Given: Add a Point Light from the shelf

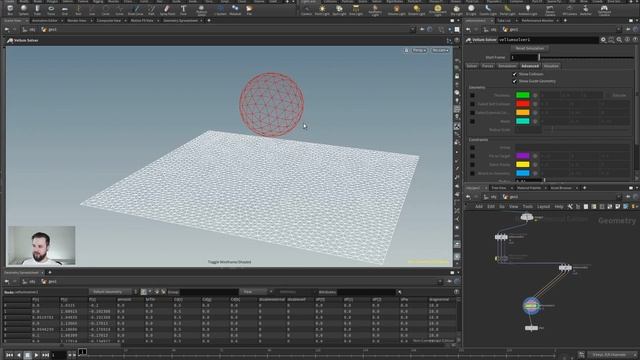Looking at the screenshot, I should [322, 10].
